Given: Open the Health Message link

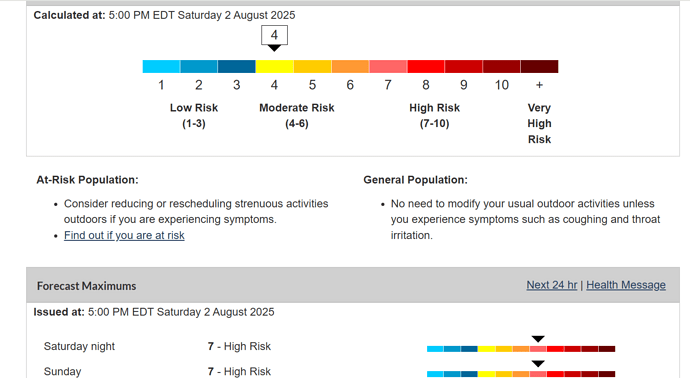Looking at the screenshot, I should 626,285.
